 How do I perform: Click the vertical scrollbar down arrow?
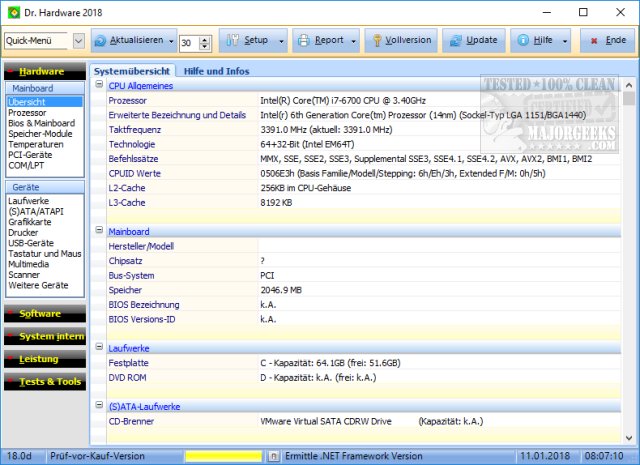[x=629, y=435]
